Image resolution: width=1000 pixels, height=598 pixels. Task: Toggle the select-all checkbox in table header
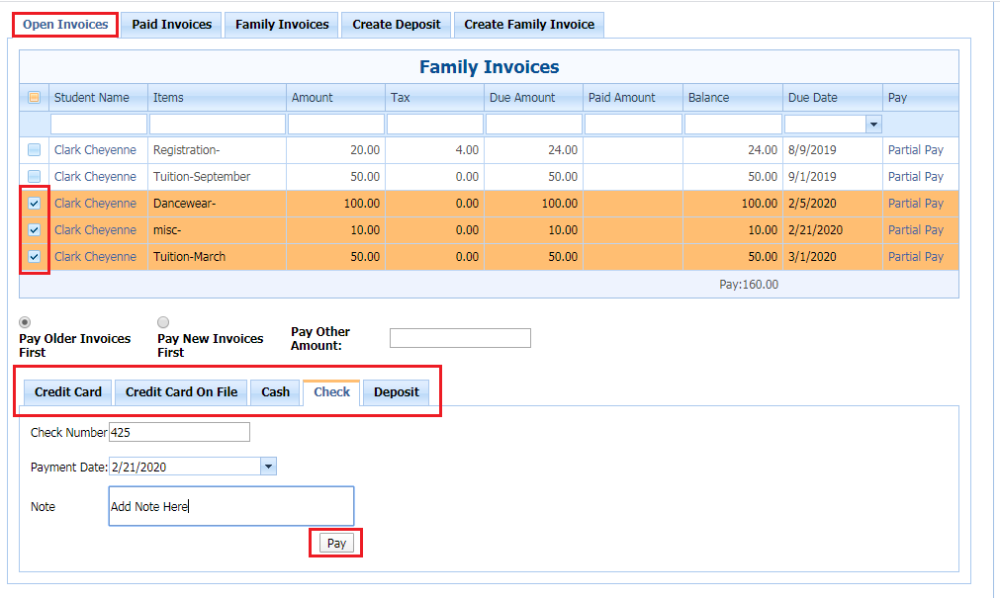click(33, 97)
